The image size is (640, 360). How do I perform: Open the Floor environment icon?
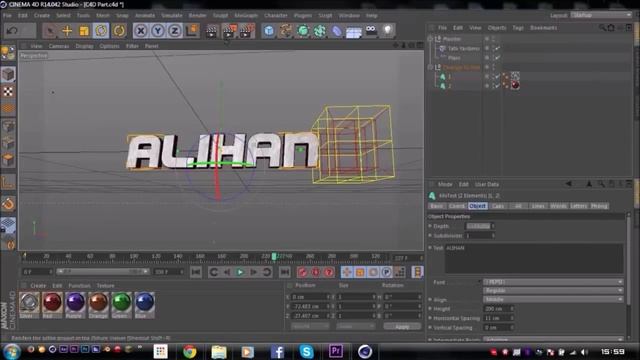coord(353,31)
